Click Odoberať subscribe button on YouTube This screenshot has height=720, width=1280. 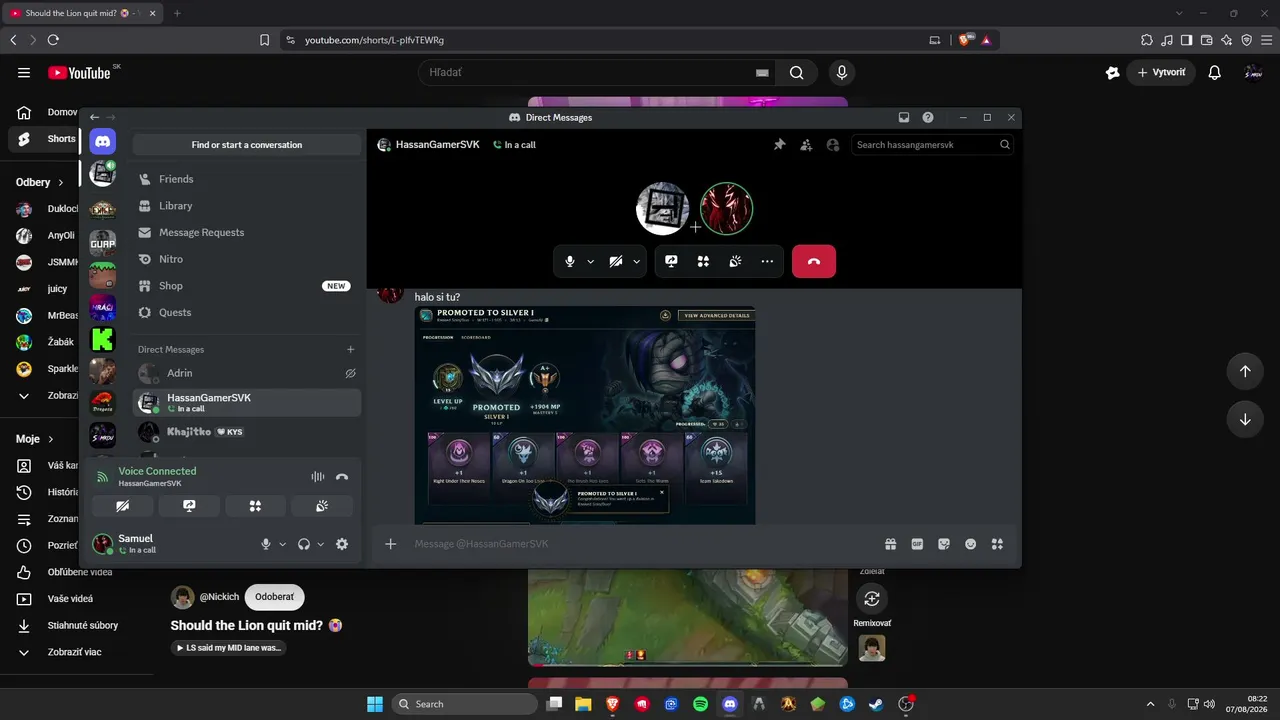click(x=274, y=597)
